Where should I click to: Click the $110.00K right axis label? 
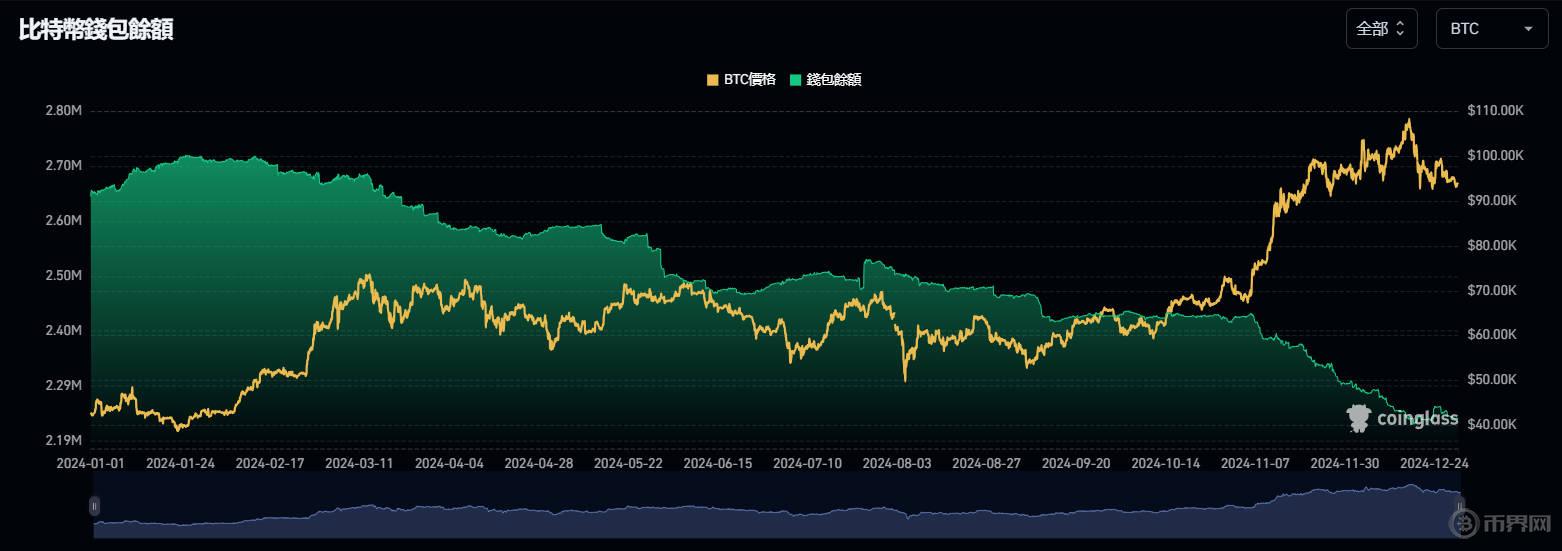tap(1495, 110)
